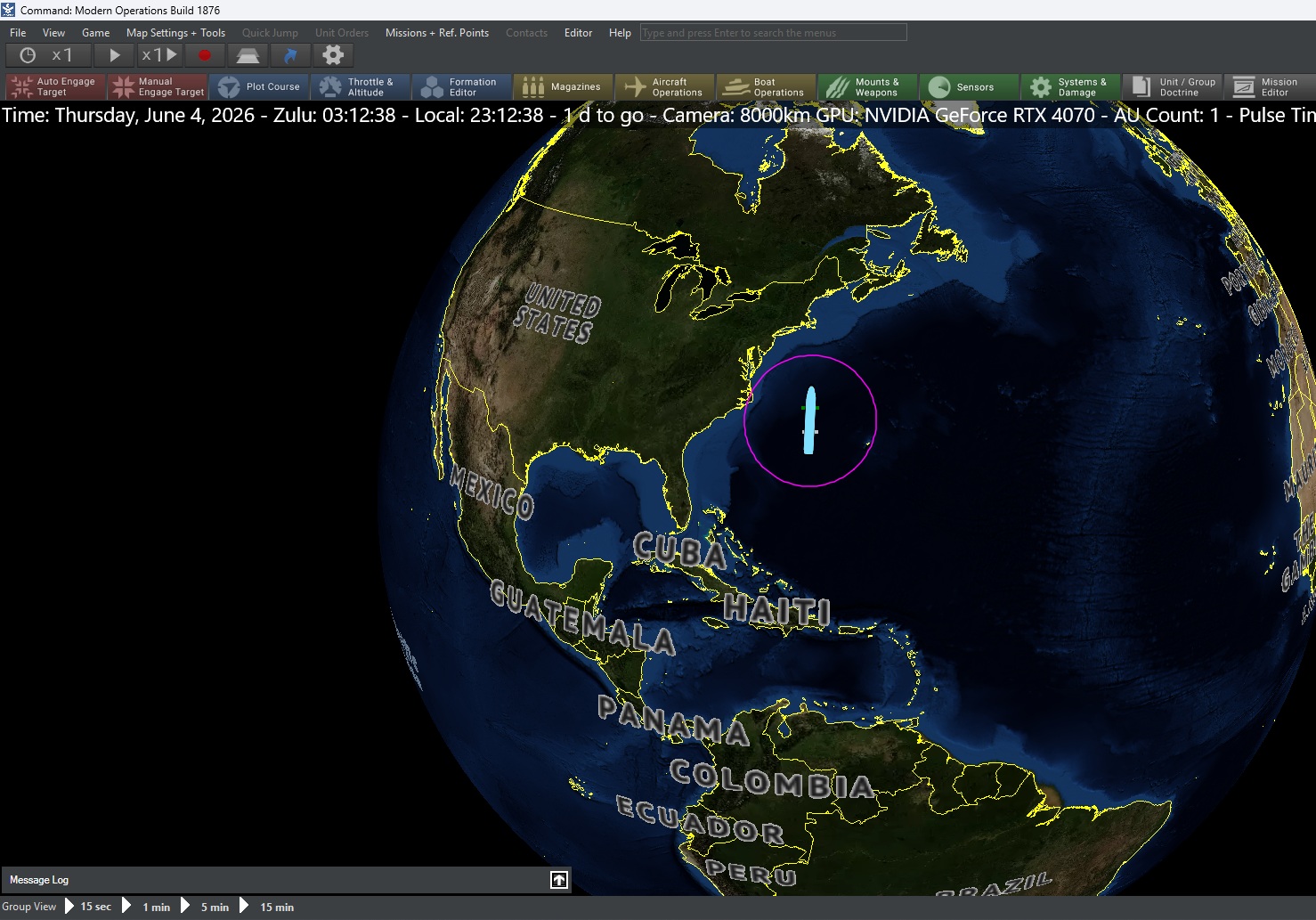Viewport: 1316px width, 920px height.
Task: Open the Sensors panel
Action: (970, 86)
